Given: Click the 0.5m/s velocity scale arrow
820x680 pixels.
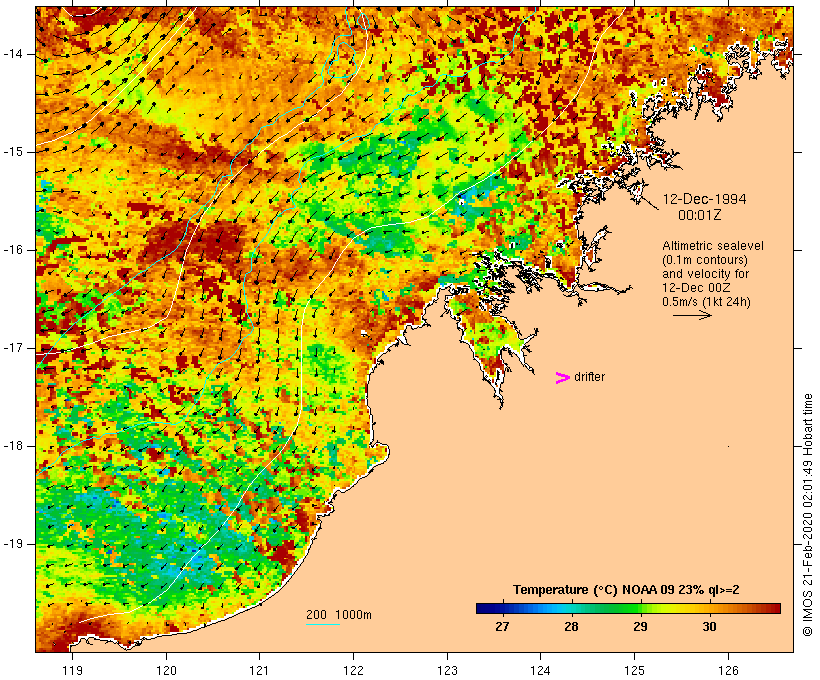Looking at the screenshot, I should pos(692,315).
